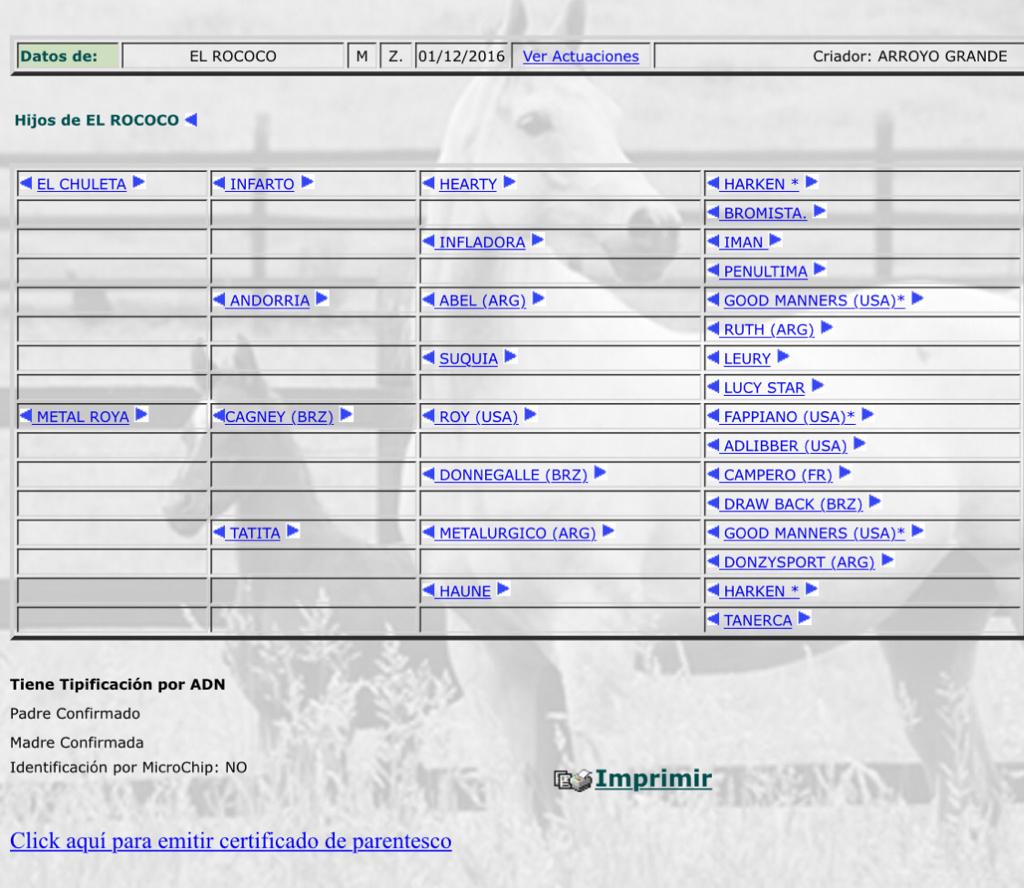Click right arrow icon after TANERCA

(804, 619)
